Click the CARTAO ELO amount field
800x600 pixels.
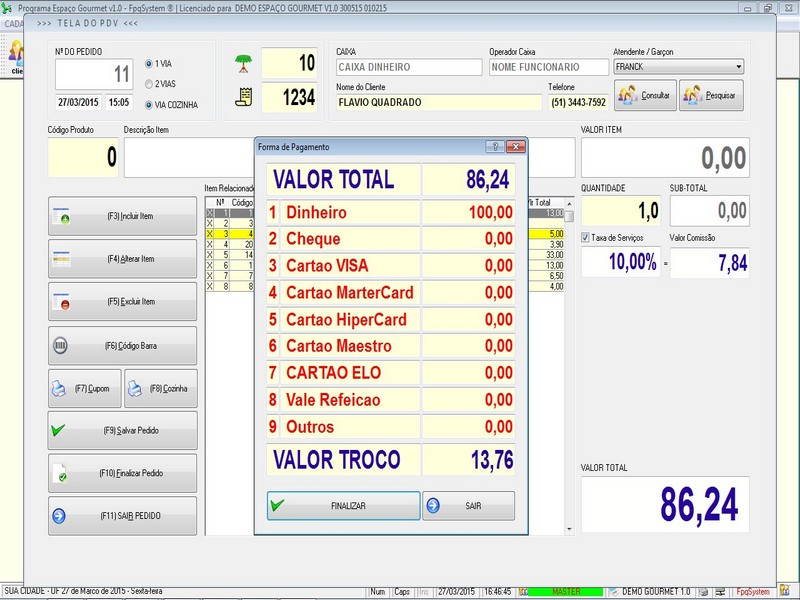coord(468,373)
